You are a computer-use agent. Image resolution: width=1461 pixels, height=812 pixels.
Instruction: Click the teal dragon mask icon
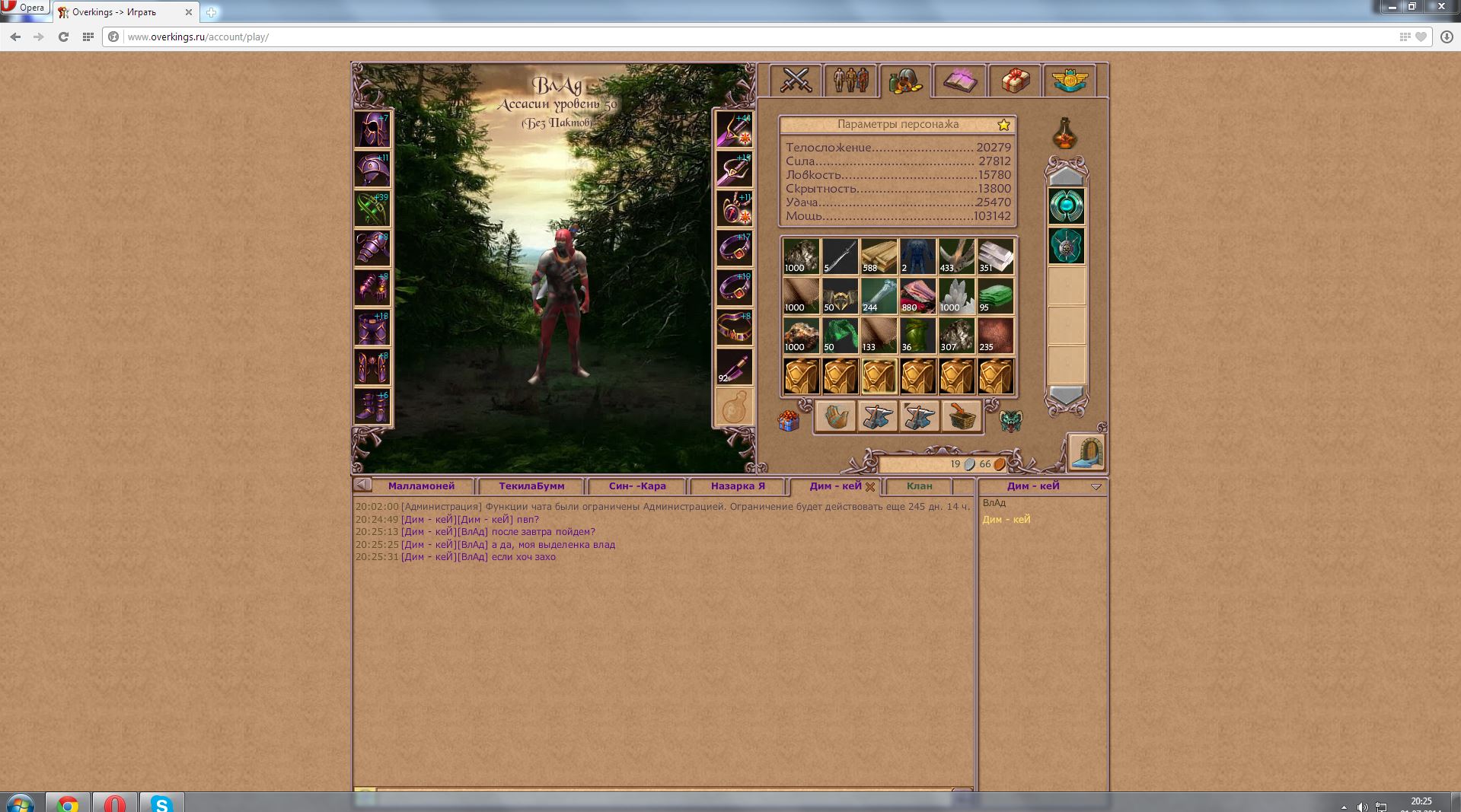[x=1010, y=421]
